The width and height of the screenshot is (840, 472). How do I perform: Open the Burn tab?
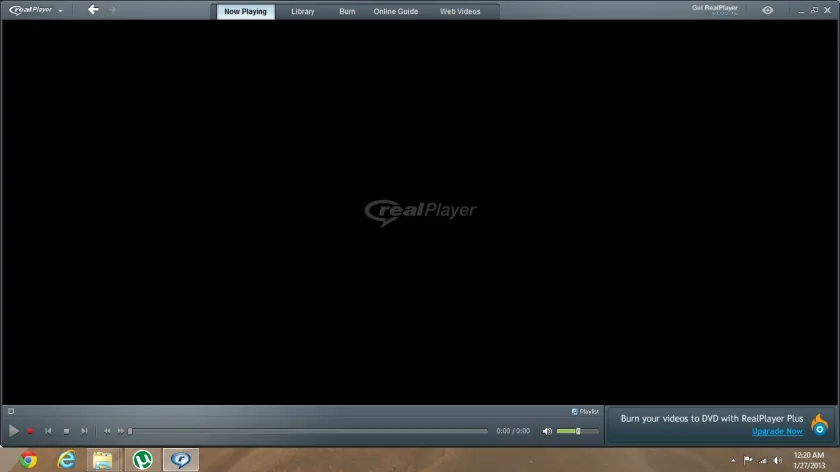click(347, 11)
